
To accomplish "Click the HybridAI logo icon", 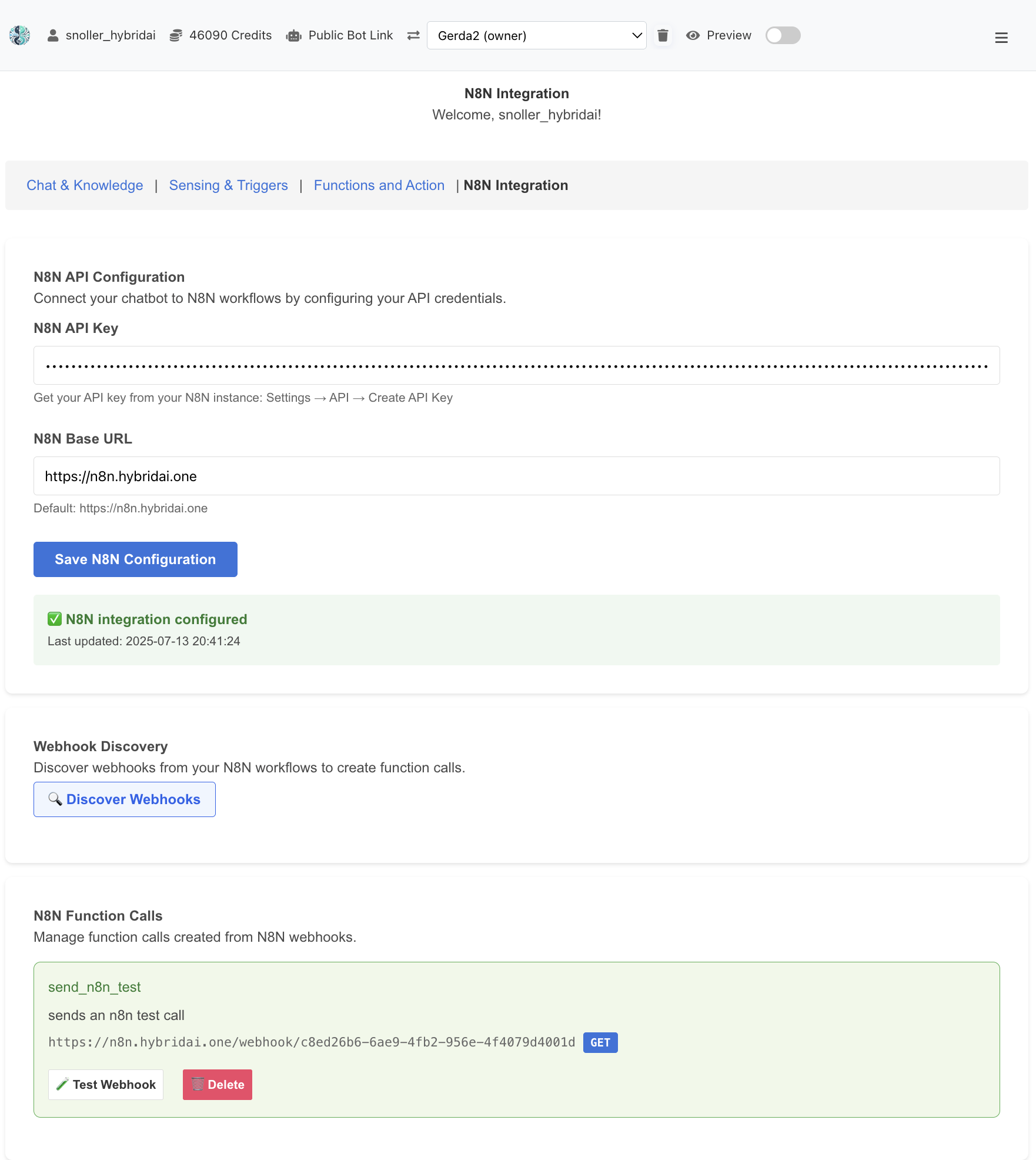I will coord(19,35).
